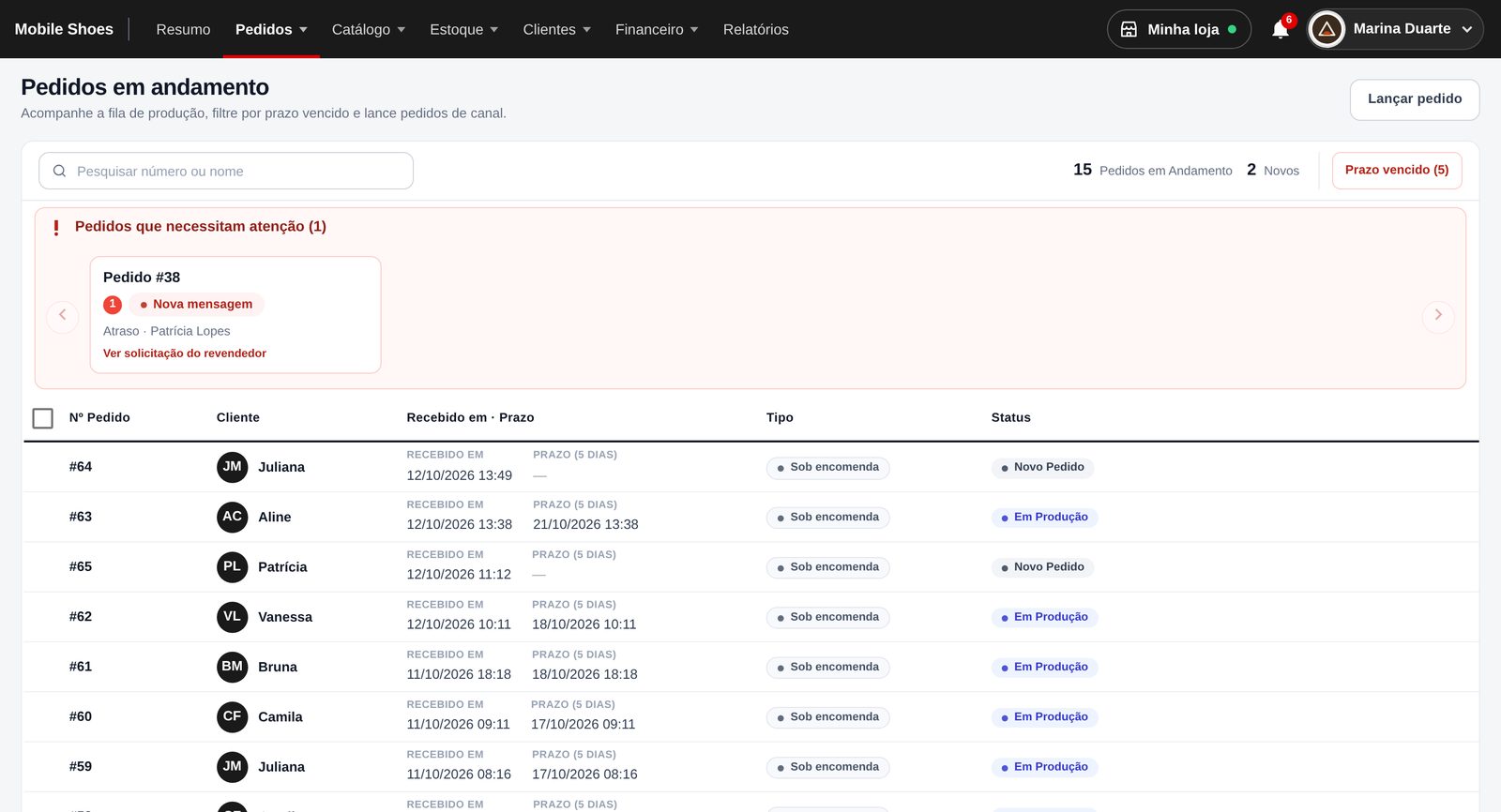Click the red message count badge on Pedido #38

point(113,304)
